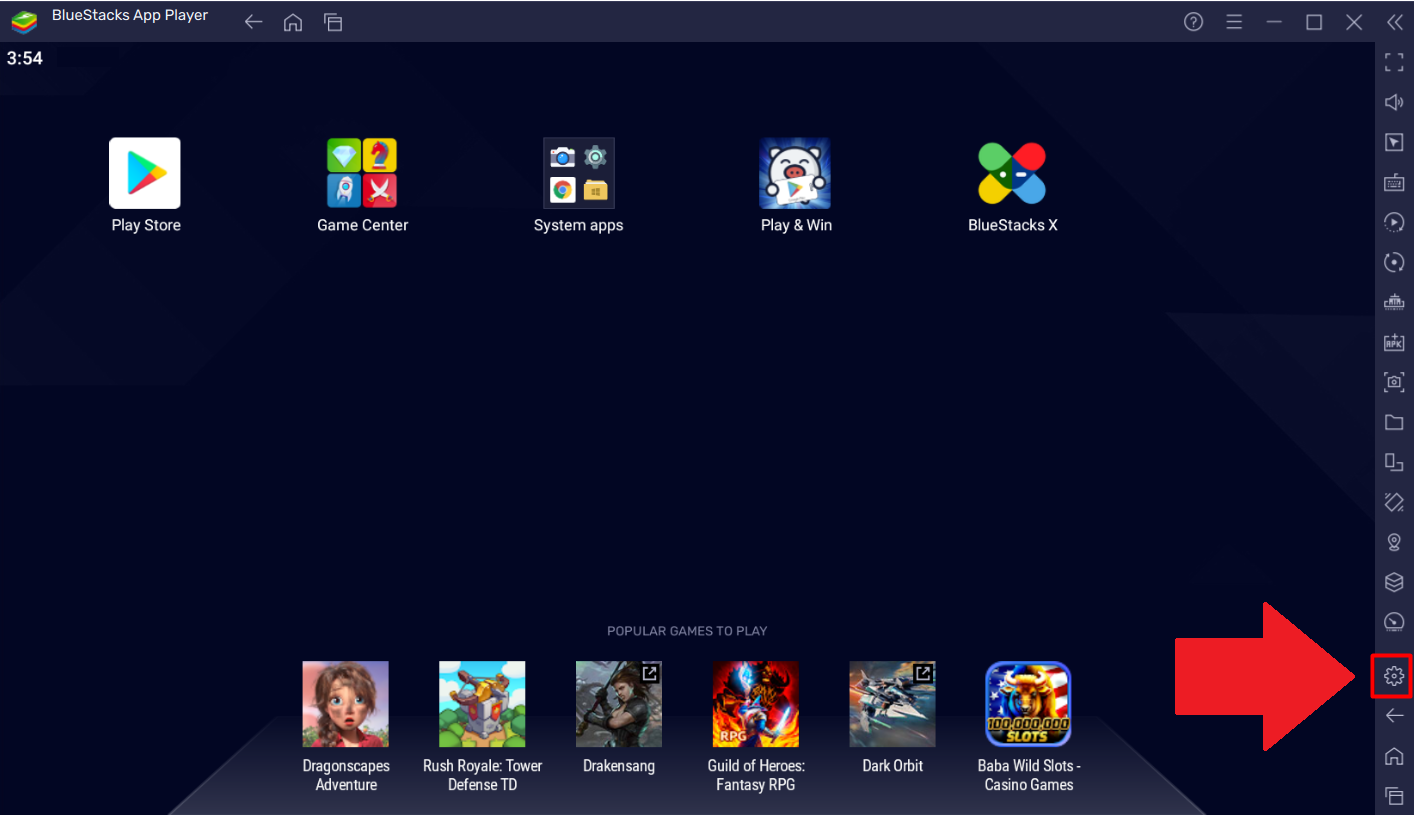Toggle eco mode gauge icon
Screen dimensions: 1414x815
pyautogui.click(x=1394, y=622)
